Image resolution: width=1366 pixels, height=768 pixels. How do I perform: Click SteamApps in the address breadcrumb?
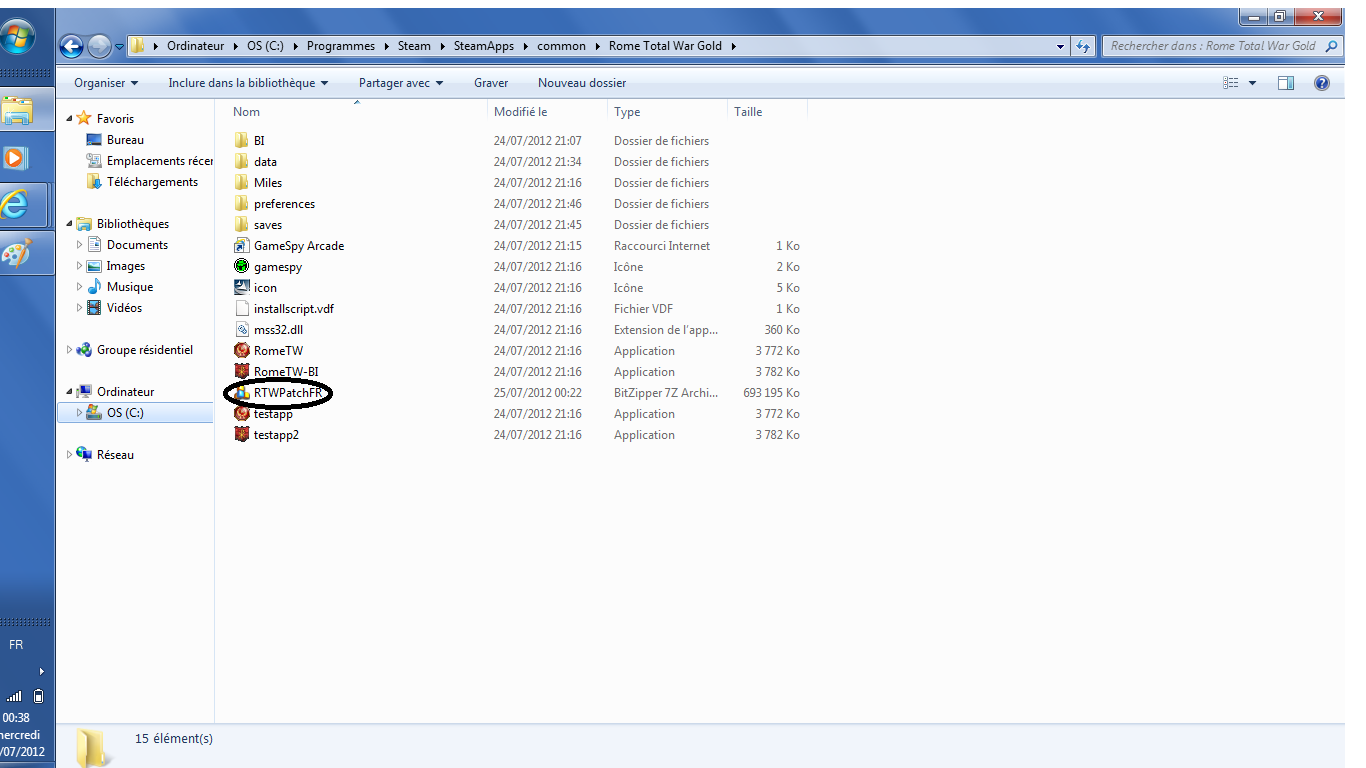482,46
